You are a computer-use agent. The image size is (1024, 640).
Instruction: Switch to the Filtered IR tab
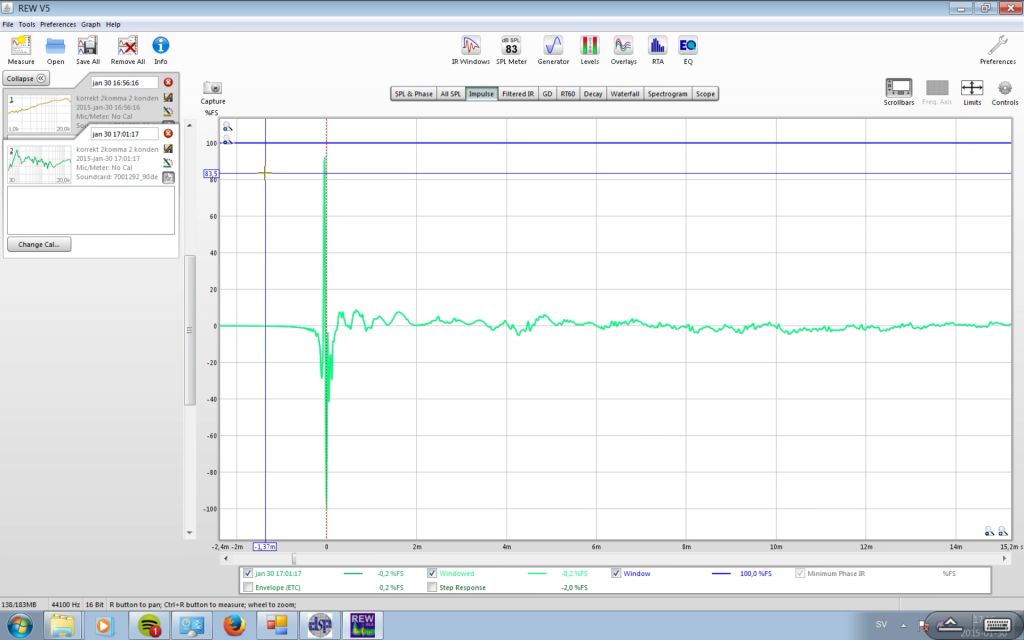518,94
